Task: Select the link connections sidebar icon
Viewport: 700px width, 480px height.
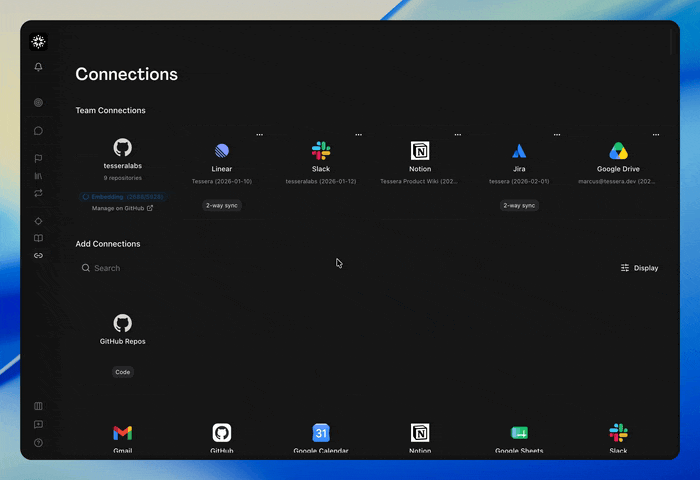Action: click(x=38, y=255)
